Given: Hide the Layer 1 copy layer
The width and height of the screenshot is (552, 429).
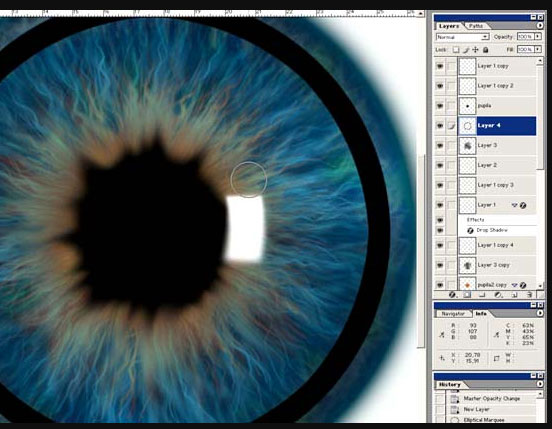Looking at the screenshot, I should pyautogui.click(x=440, y=66).
